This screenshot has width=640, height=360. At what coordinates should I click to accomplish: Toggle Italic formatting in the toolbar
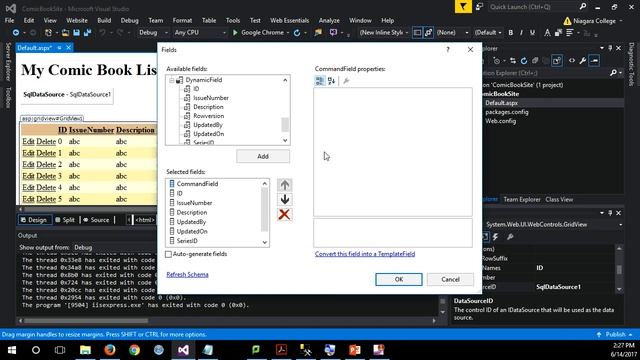[521, 33]
